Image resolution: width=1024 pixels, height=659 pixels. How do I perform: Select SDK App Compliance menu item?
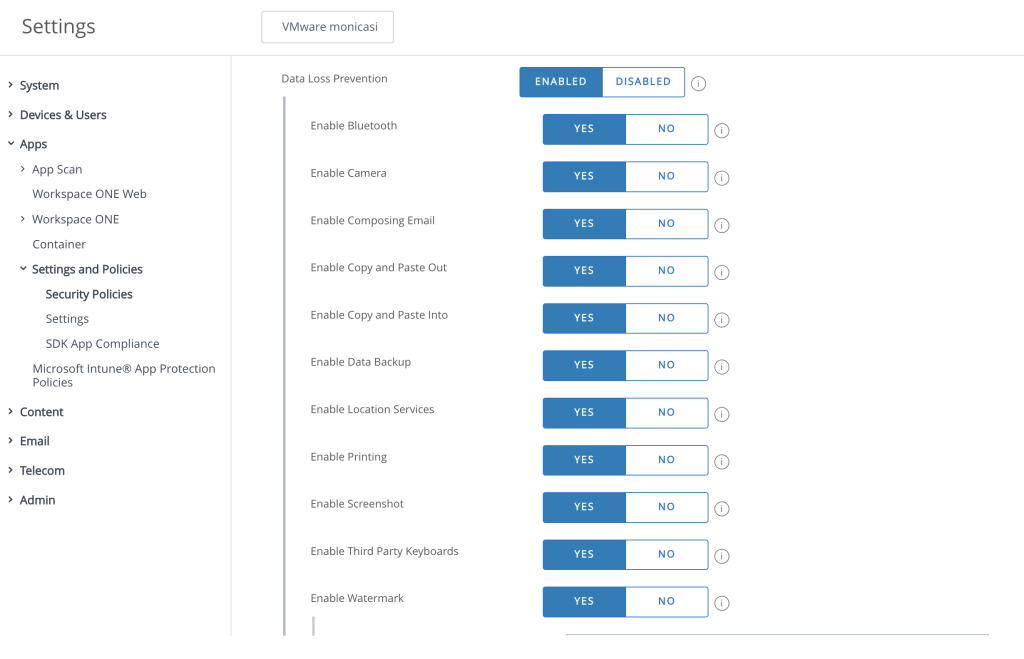point(102,344)
